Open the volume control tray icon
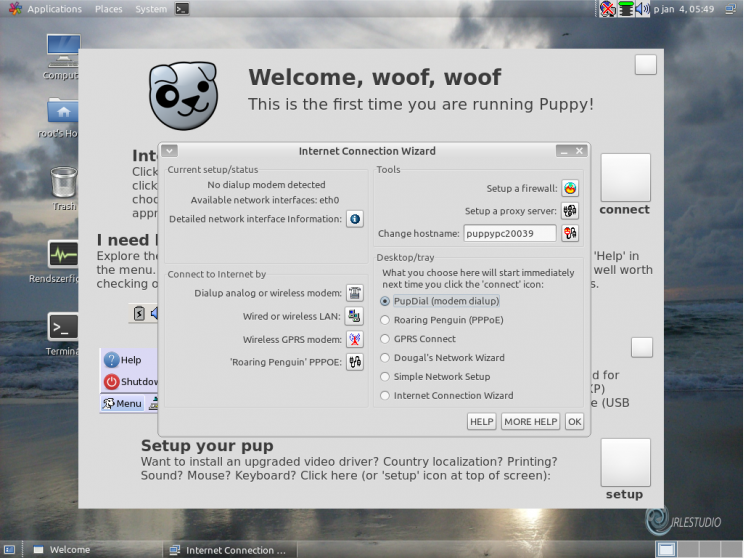 642,9
